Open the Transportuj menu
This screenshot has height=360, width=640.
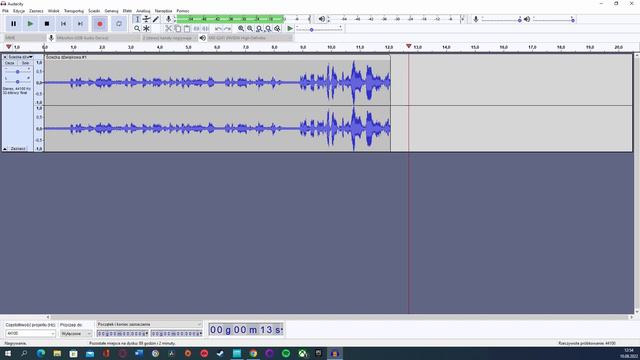74,11
